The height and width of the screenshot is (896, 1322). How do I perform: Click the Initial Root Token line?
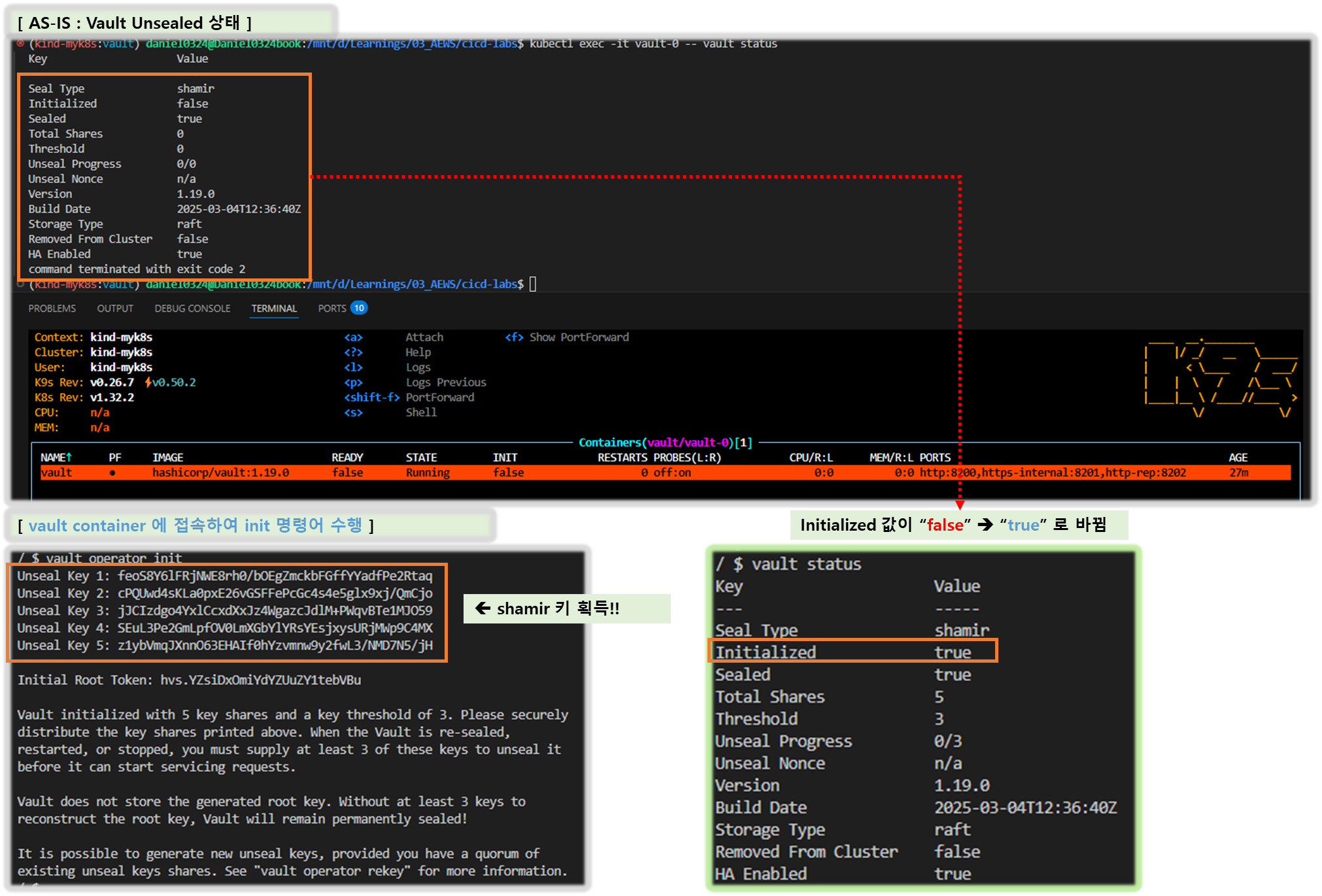pos(189,680)
